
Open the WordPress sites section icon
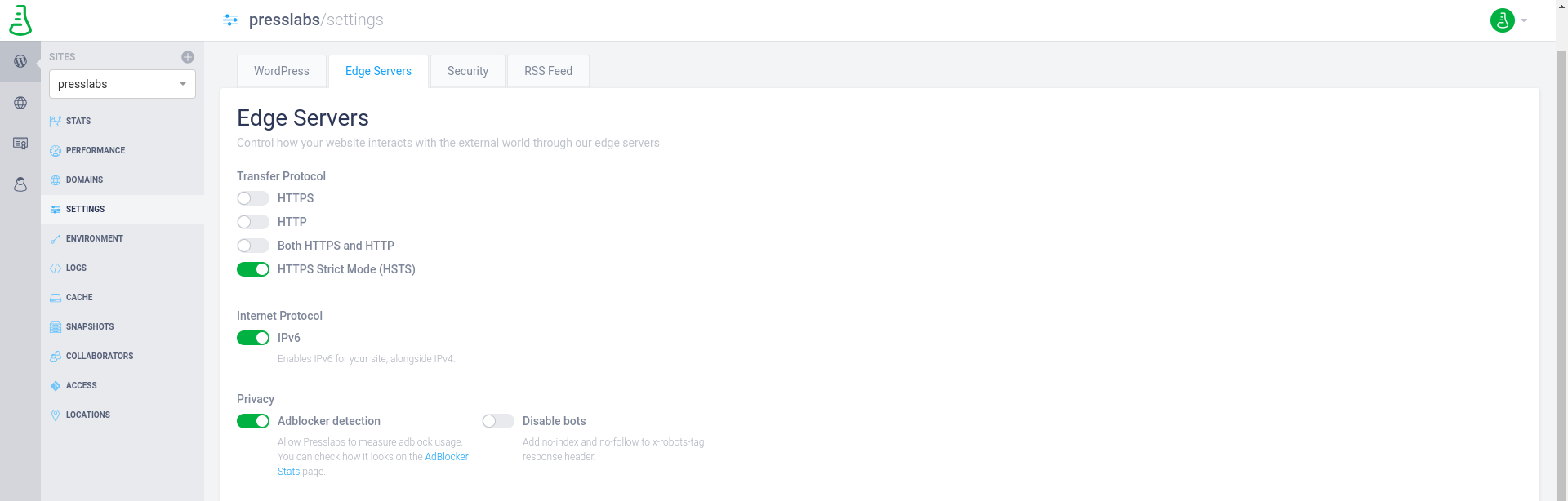pos(20,61)
